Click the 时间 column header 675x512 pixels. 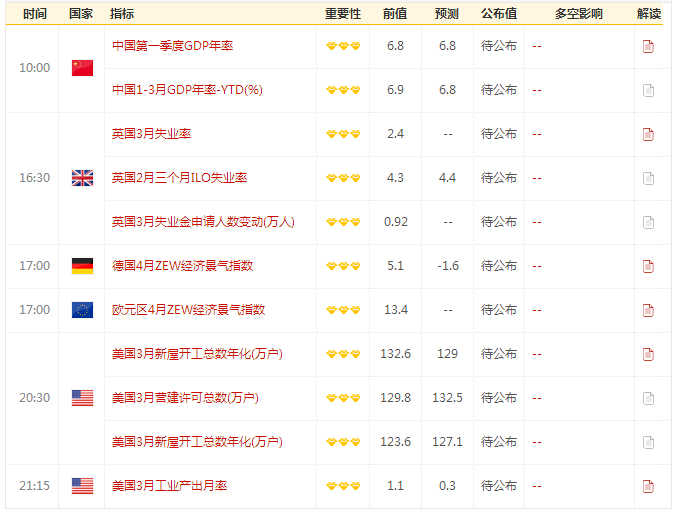(34, 14)
